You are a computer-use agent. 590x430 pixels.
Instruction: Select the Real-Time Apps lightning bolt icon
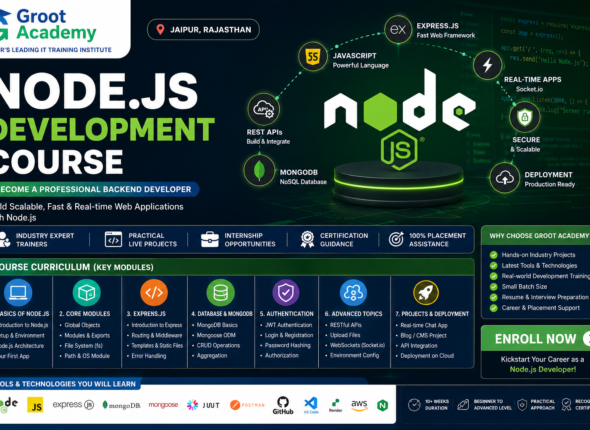click(x=488, y=65)
